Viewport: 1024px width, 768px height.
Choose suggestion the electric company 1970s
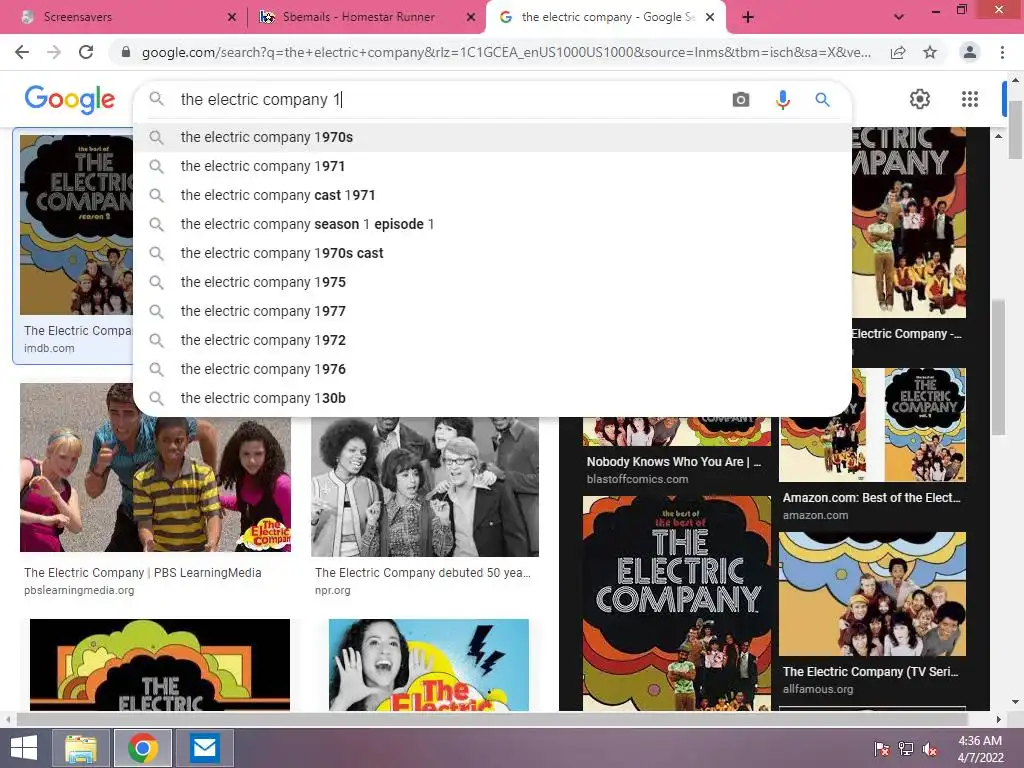(x=492, y=137)
